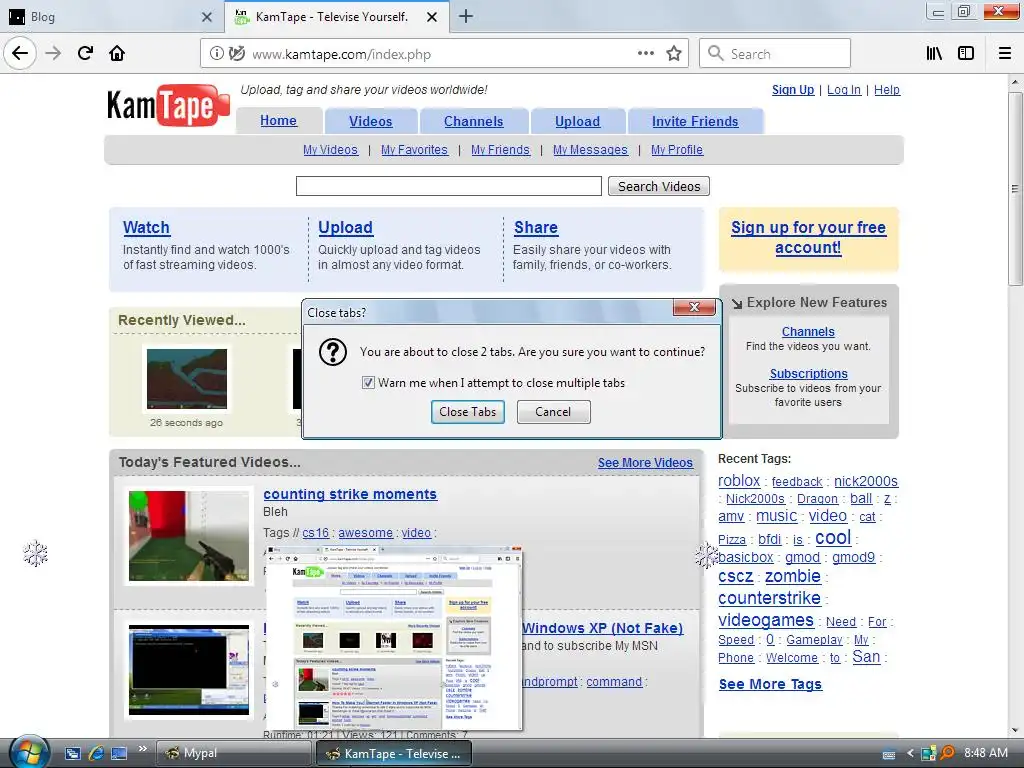This screenshot has height=768, width=1024.
Task: Switch to the Blog tab
Action: pyautogui.click(x=111, y=17)
